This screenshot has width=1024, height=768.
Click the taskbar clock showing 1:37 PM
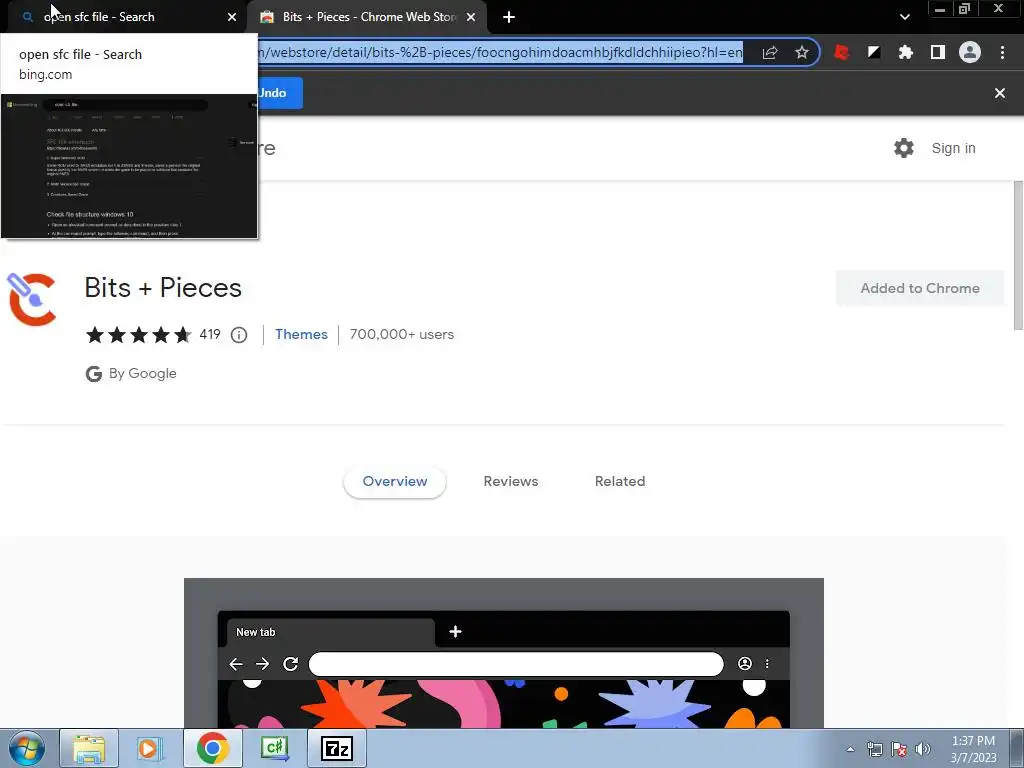(973, 749)
